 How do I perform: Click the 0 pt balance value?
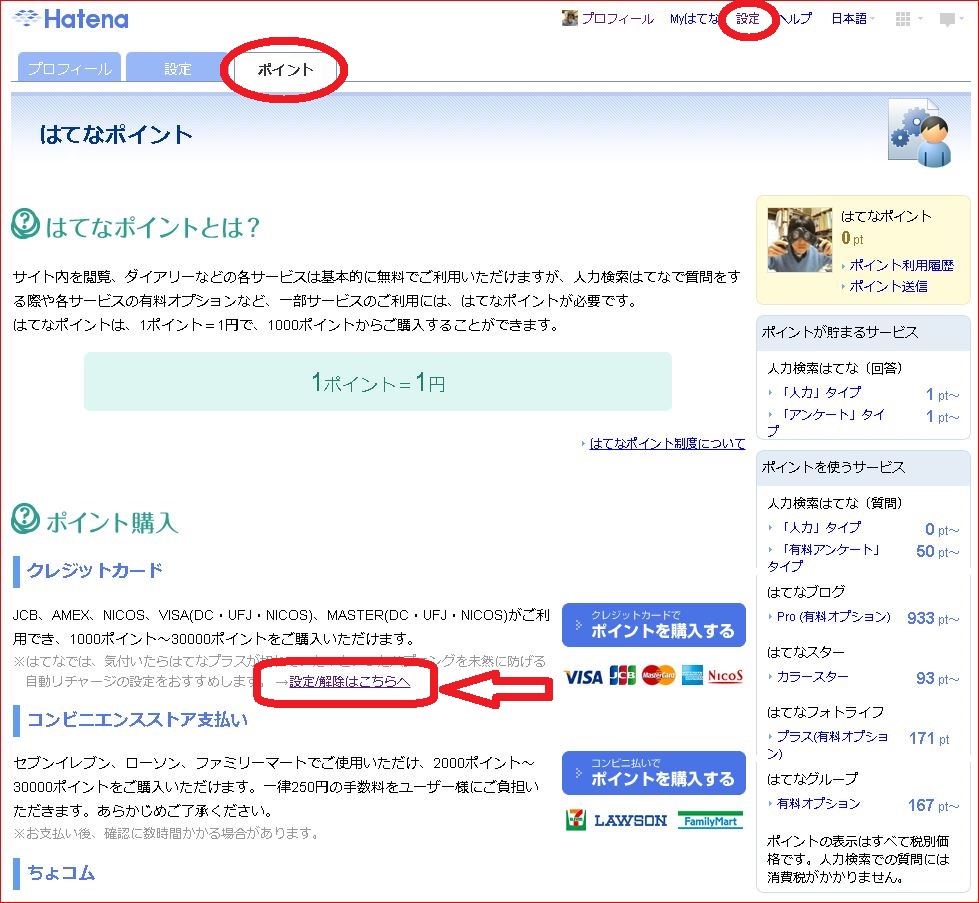(x=852, y=239)
